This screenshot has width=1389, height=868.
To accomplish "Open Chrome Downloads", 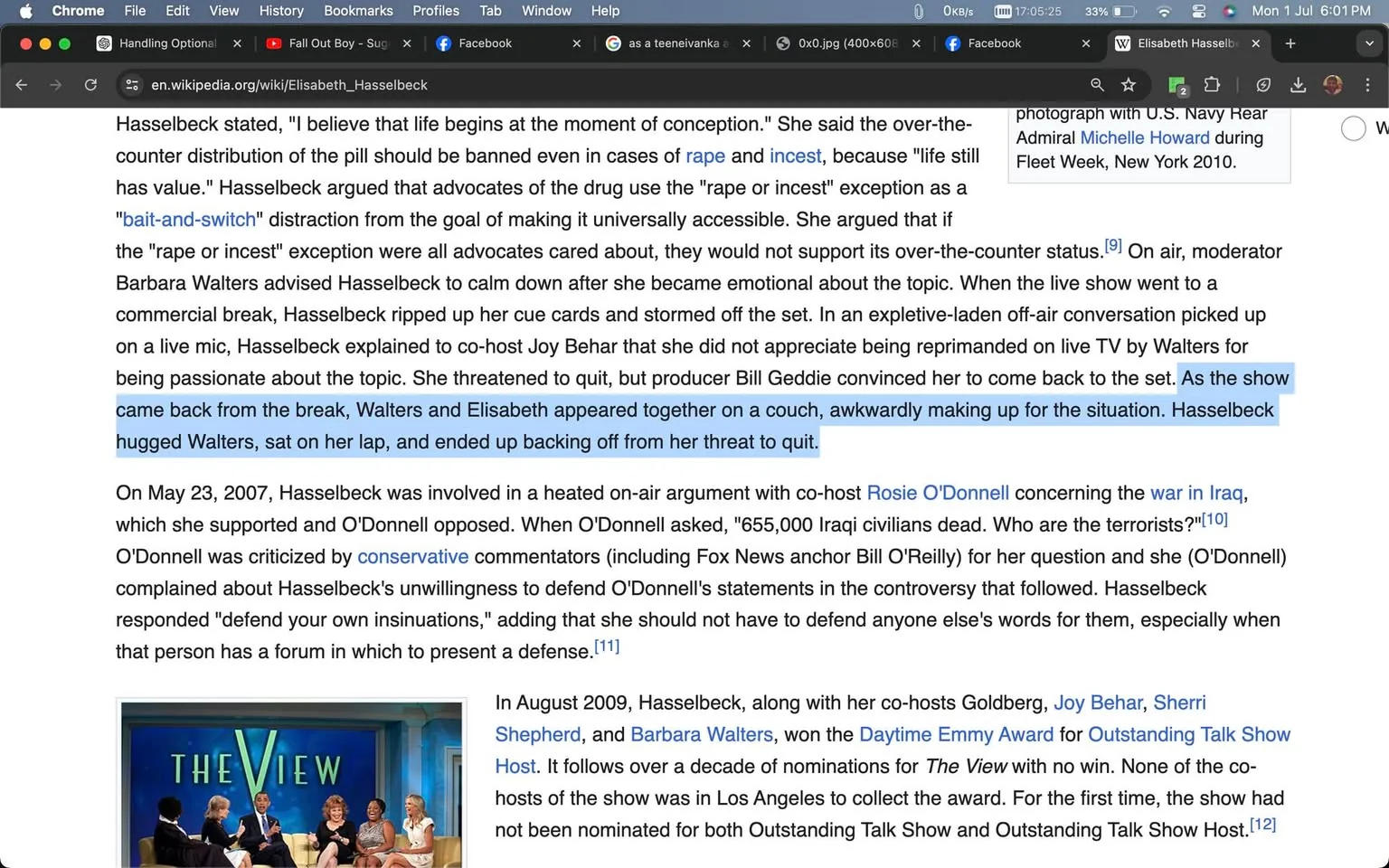I will click(x=1298, y=85).
